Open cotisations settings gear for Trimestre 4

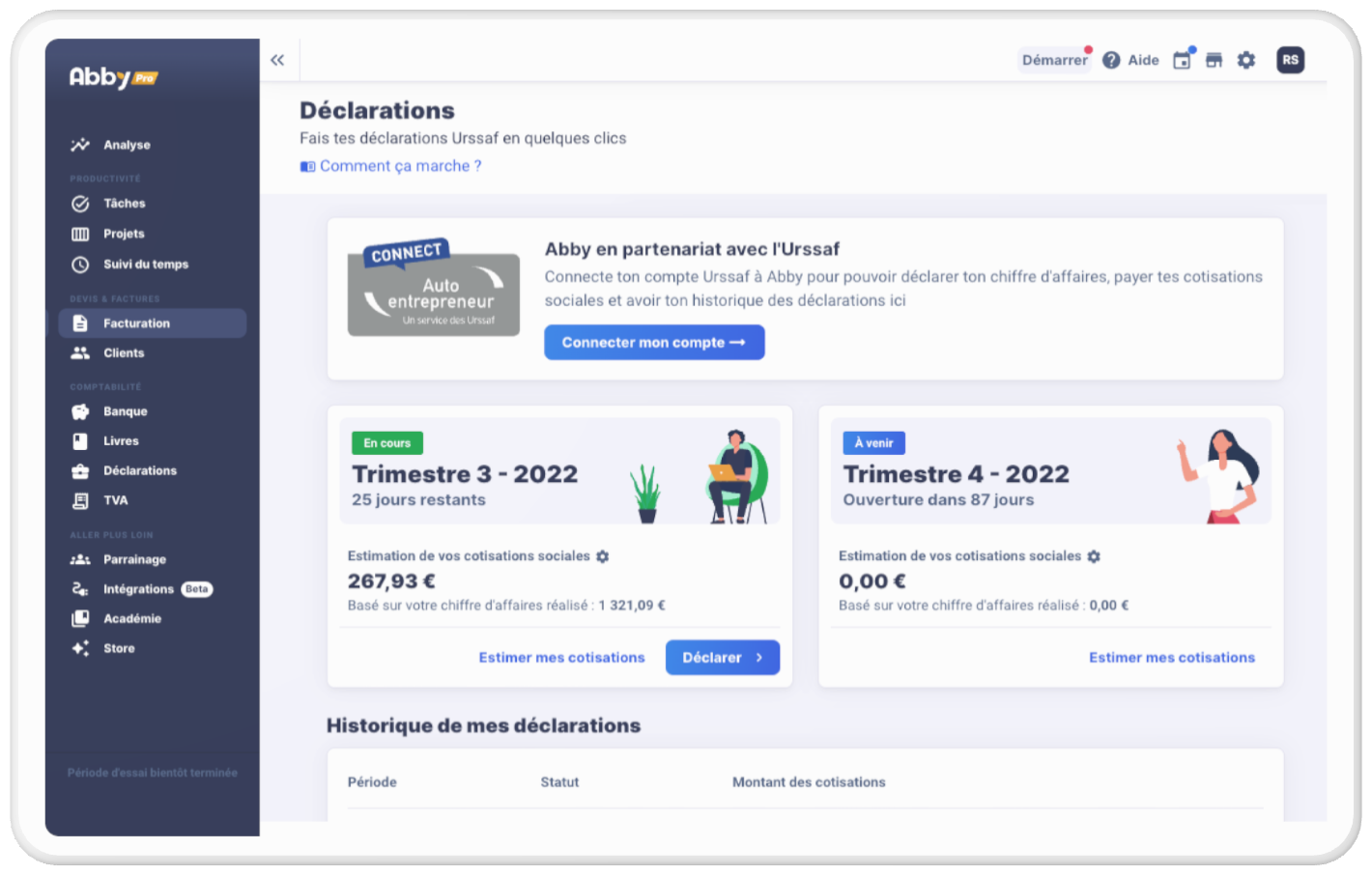coord(1094,556)
